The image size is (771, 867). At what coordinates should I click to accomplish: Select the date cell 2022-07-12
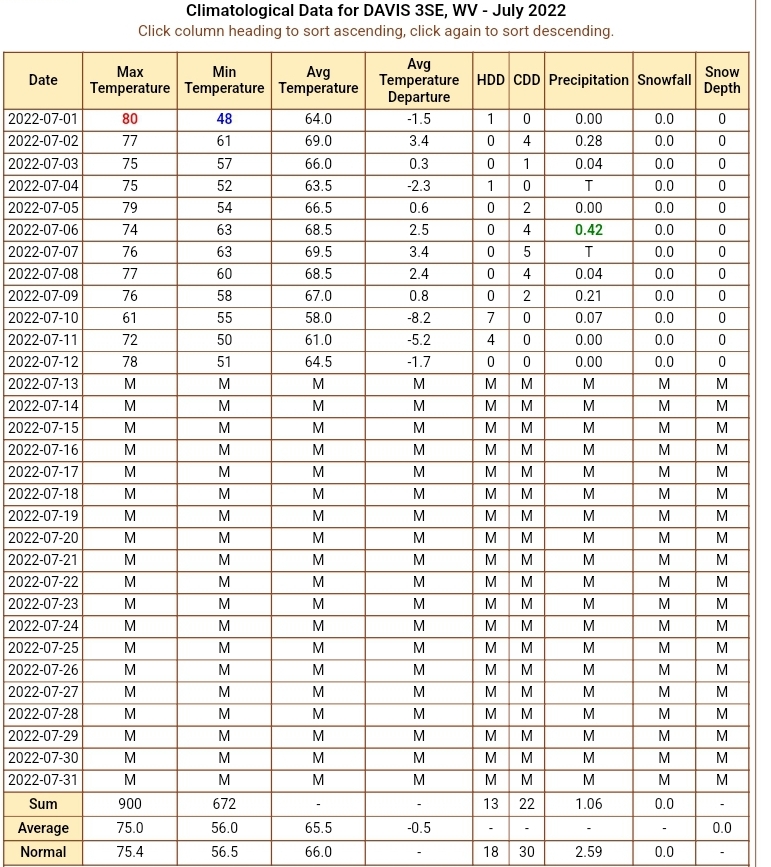(x=43, y=362)
